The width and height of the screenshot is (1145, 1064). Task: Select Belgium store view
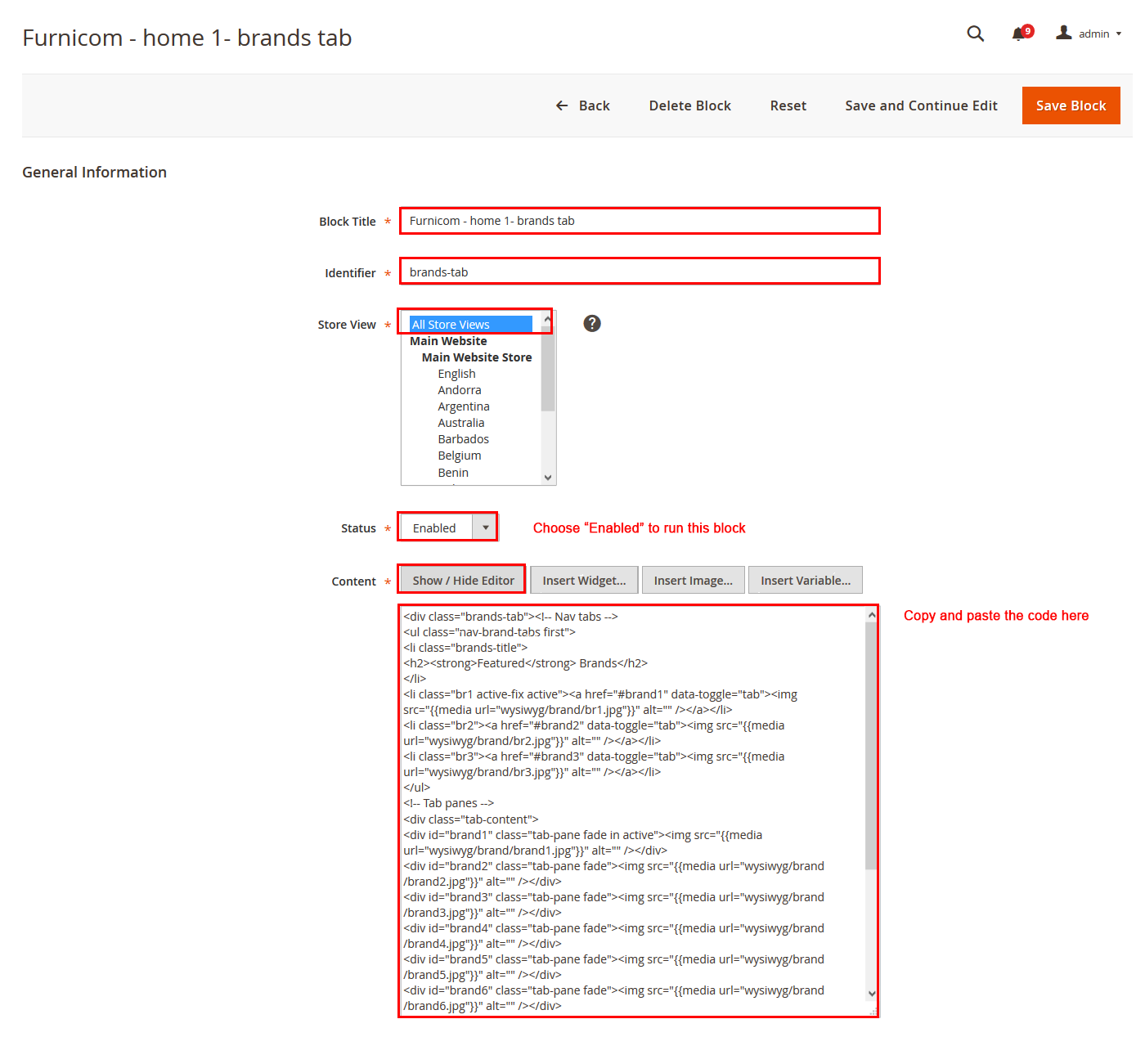pyautogui.click(x=460, y=456)
